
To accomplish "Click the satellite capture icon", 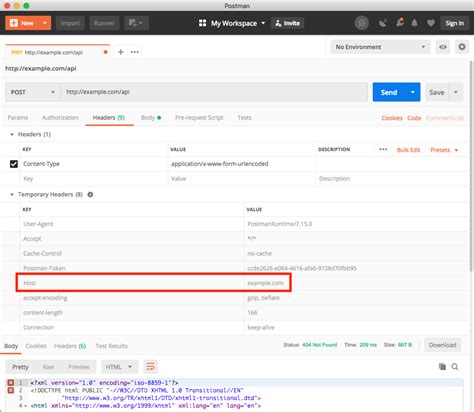I will 383,23.
